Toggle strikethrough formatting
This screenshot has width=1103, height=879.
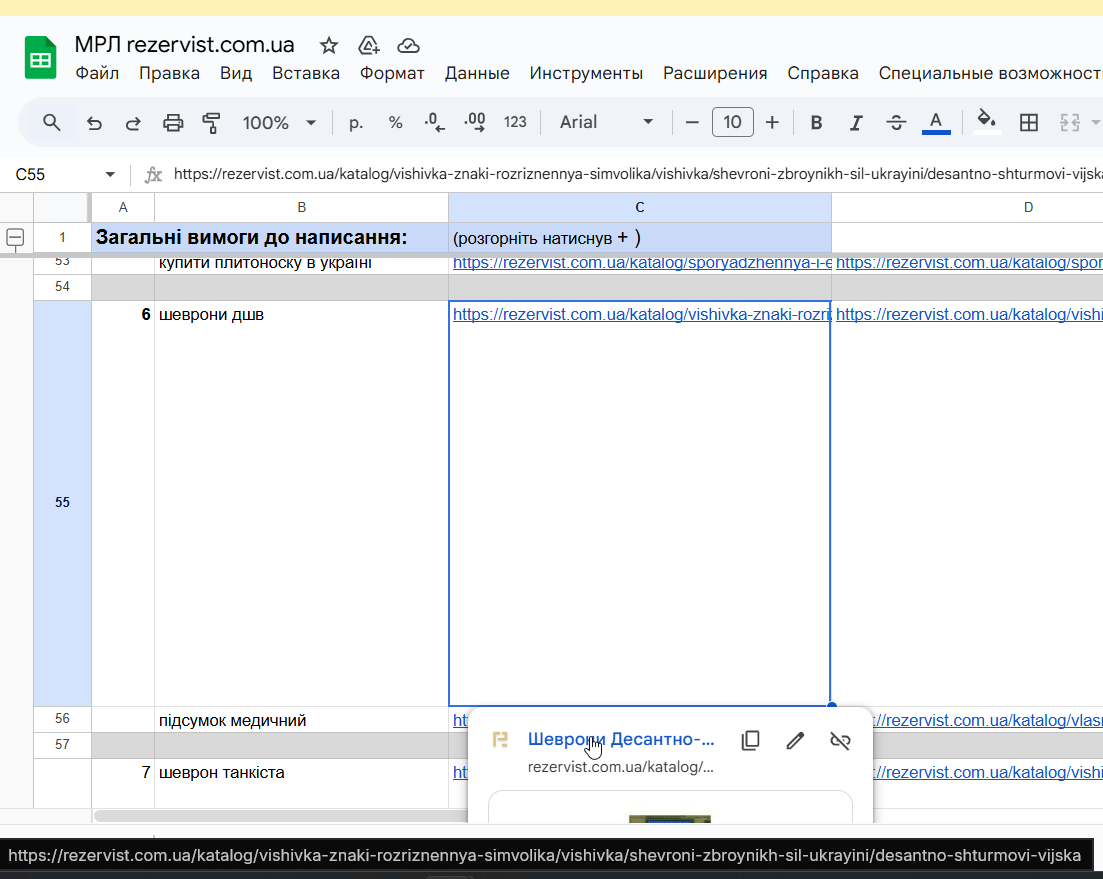(896, 122)
